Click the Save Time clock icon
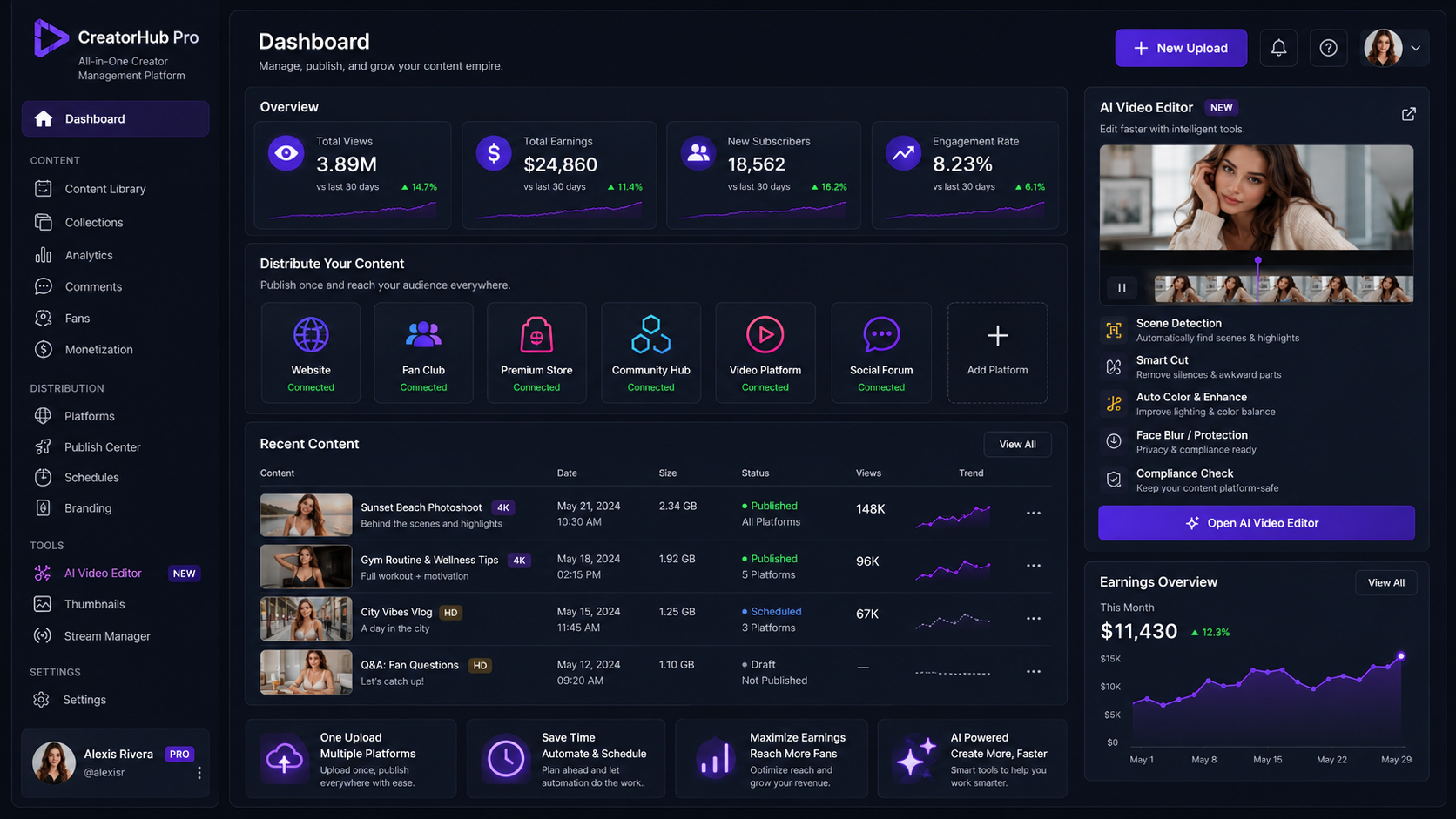This screenshot has width=1456, height=819. (505, 759)
